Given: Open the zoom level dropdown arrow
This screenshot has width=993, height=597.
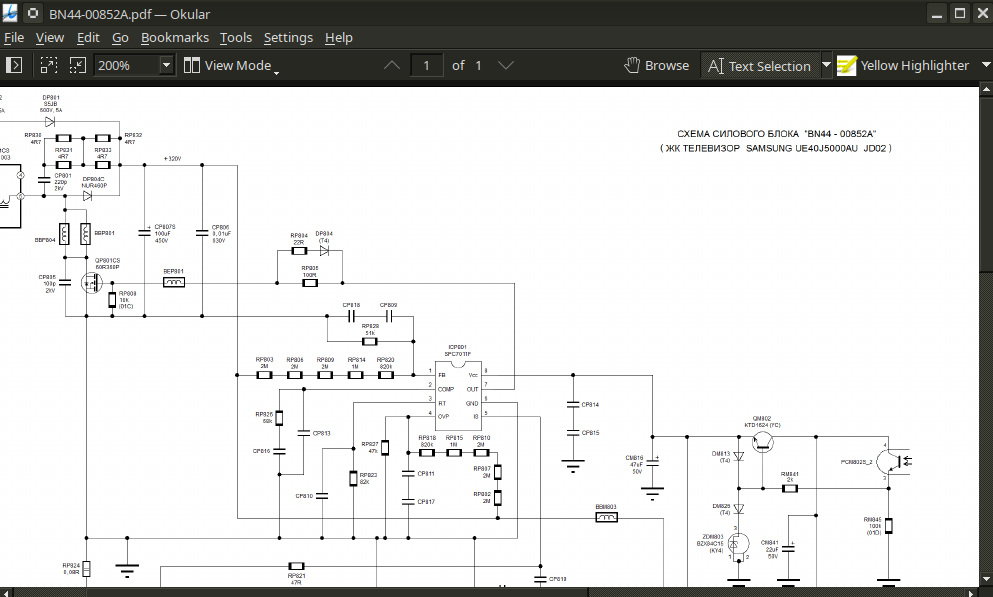Looking at the screenshot, I should coord(166,65).
